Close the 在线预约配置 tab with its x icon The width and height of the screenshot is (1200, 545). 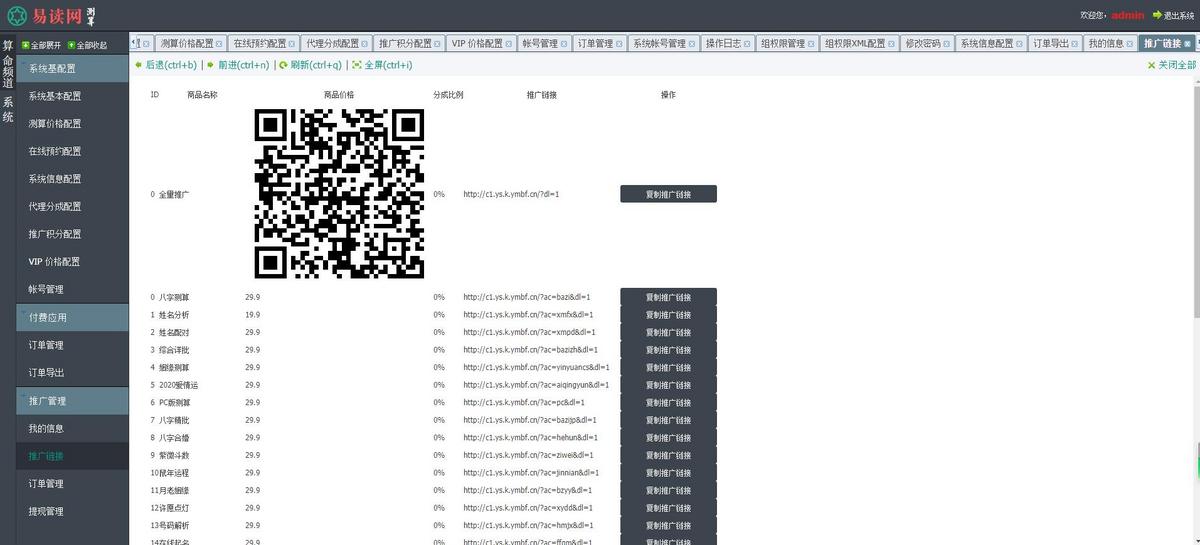(x=294, y=44)
